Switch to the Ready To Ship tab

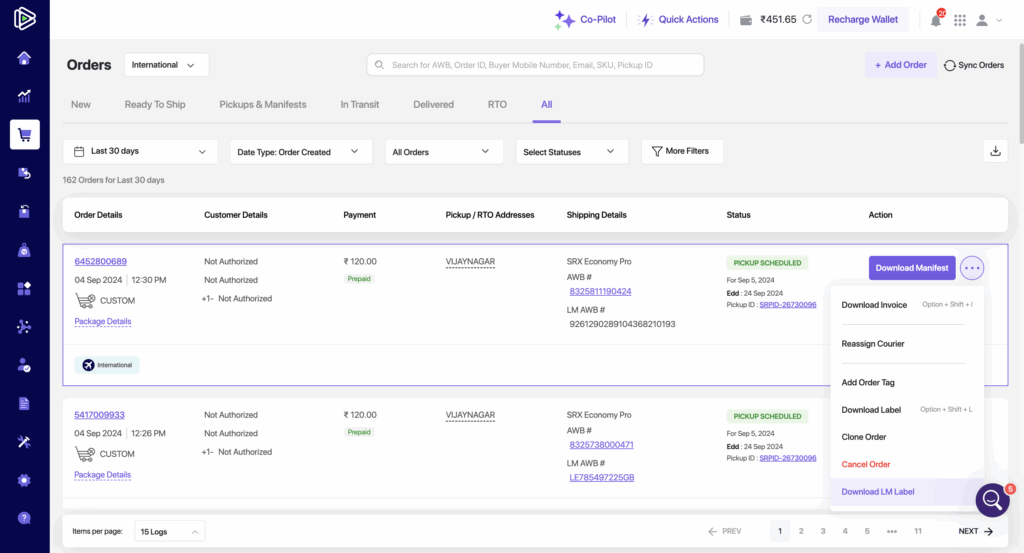[155, 104]
